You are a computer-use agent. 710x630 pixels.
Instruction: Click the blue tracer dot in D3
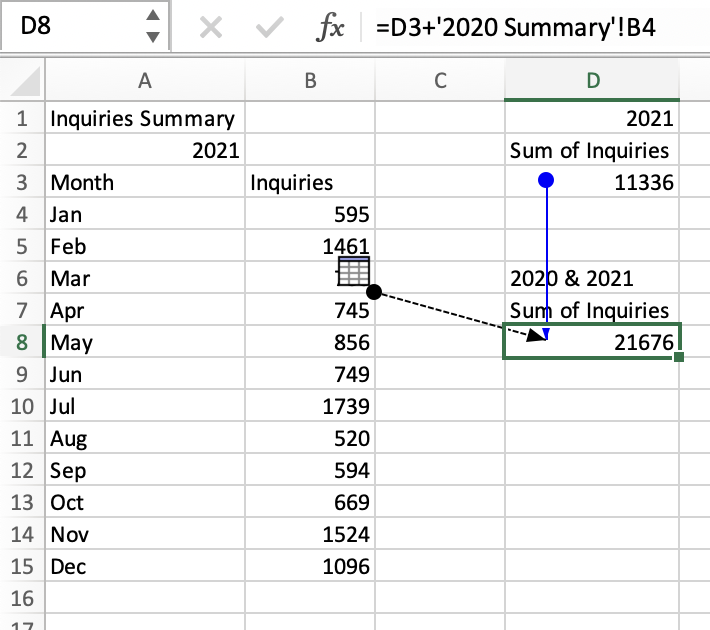coord(546,181)
